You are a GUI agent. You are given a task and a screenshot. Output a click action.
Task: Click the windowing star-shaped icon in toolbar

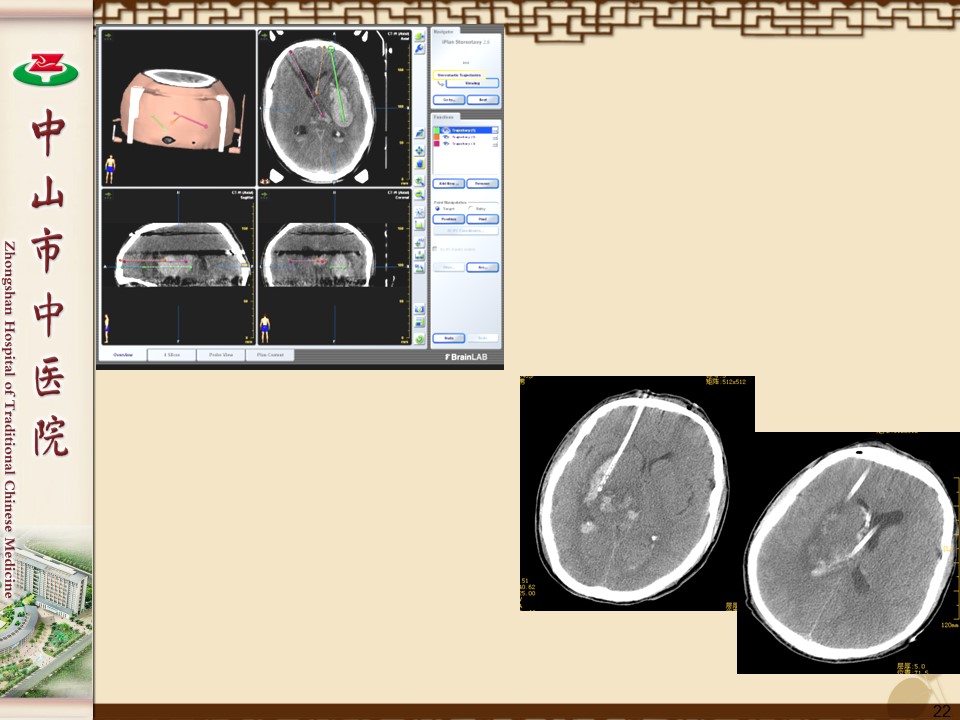(419, 212)
